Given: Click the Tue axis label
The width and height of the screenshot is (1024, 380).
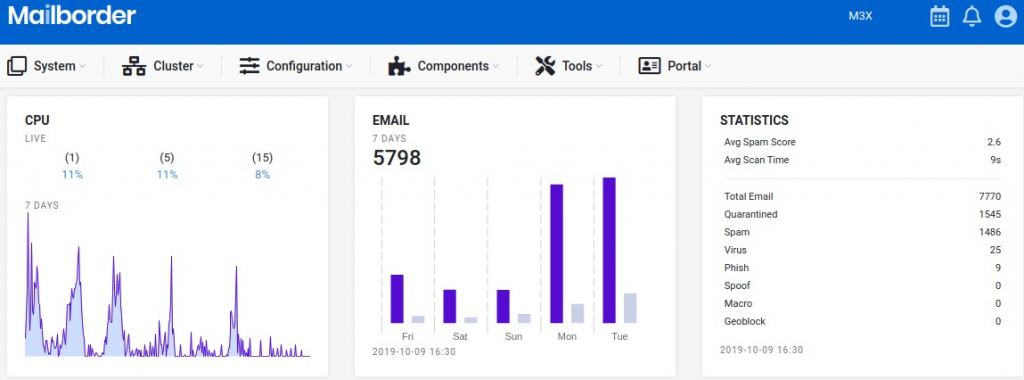Looking at the screenshot, I should (x=620, y=336).
